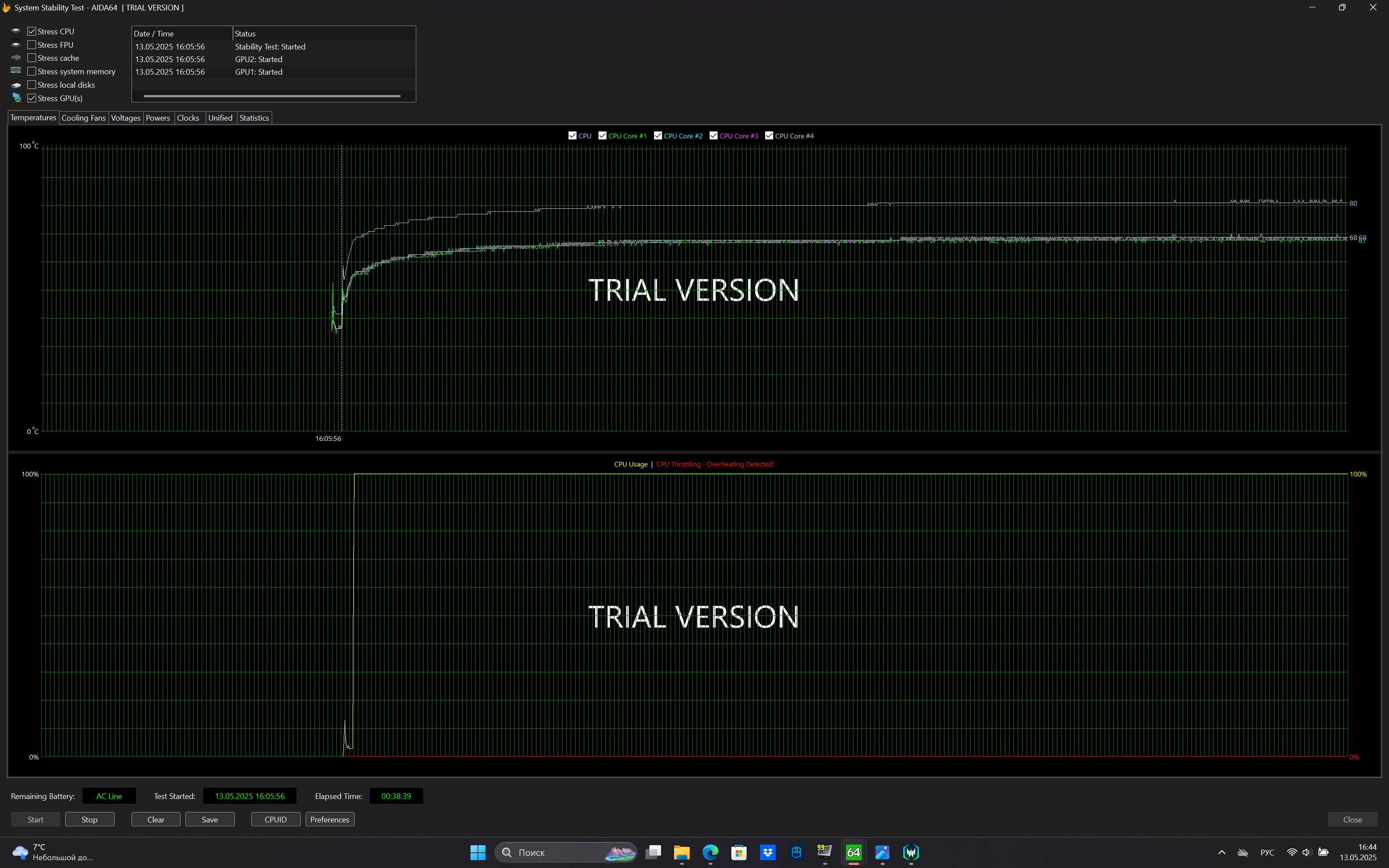Enable the Stress local disks checkbox

pyautogui.click(x=32, y=85)
